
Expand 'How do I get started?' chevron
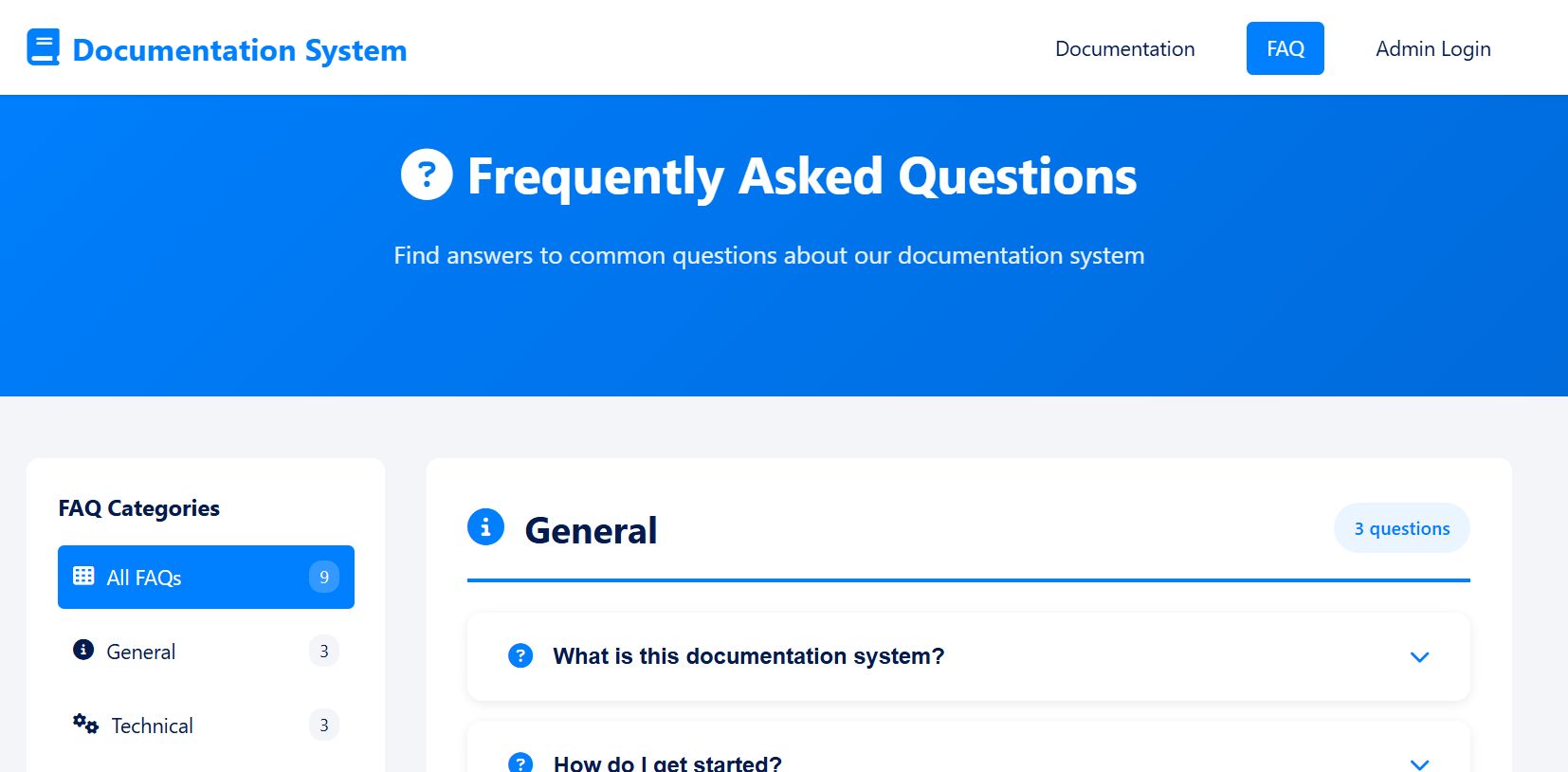[x=1419, y=763]
